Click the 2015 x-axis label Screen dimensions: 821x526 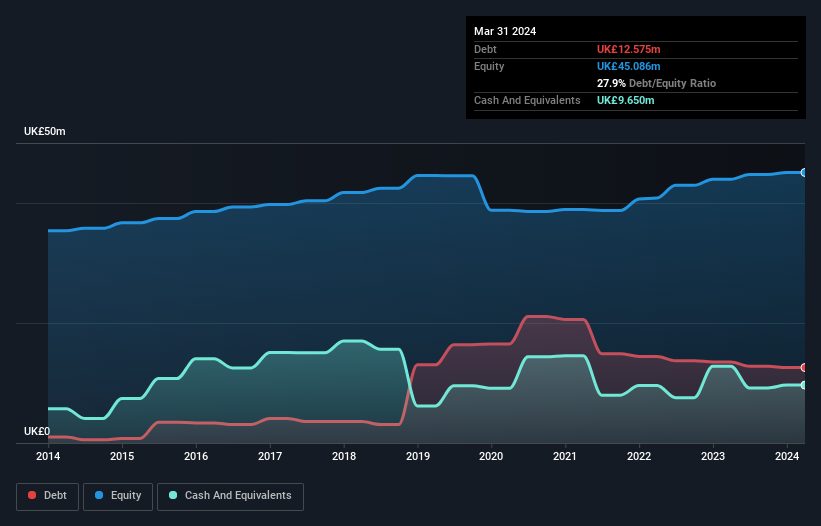[122, 456]
